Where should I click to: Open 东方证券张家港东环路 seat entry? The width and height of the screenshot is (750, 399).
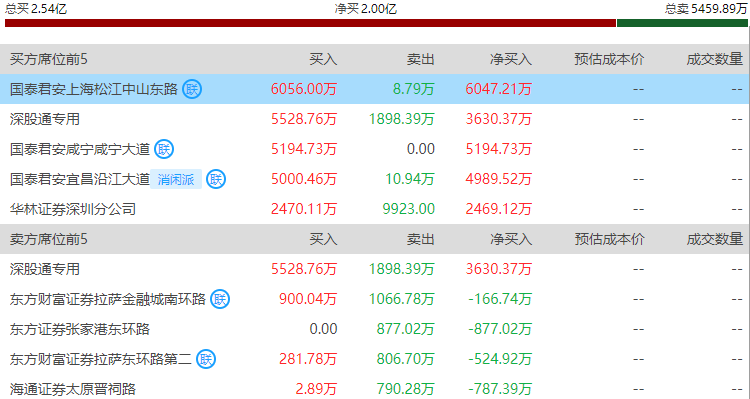click(80, 329)
